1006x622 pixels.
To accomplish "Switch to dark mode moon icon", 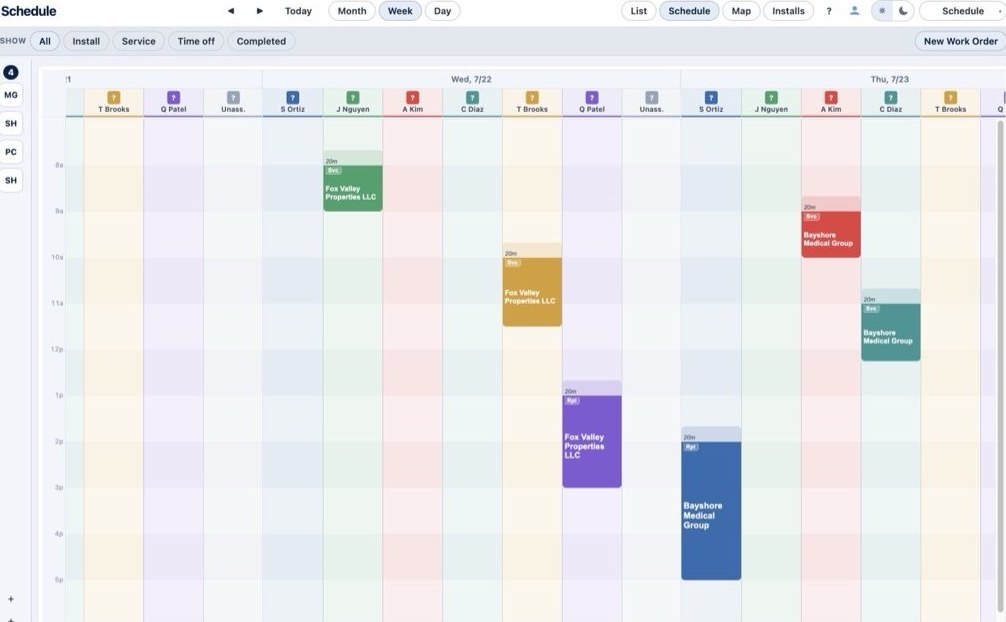I will pyautogui.click(x=903, y=11).
